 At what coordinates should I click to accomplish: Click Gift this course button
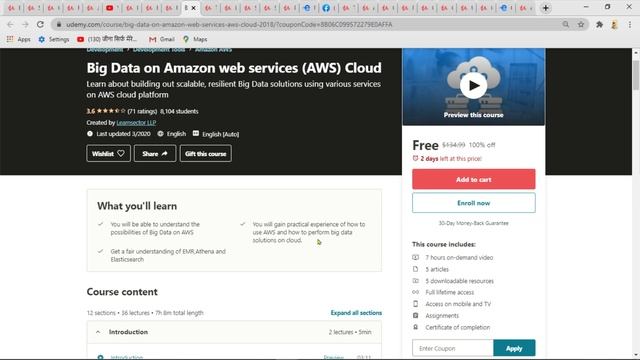click(206, 153)
